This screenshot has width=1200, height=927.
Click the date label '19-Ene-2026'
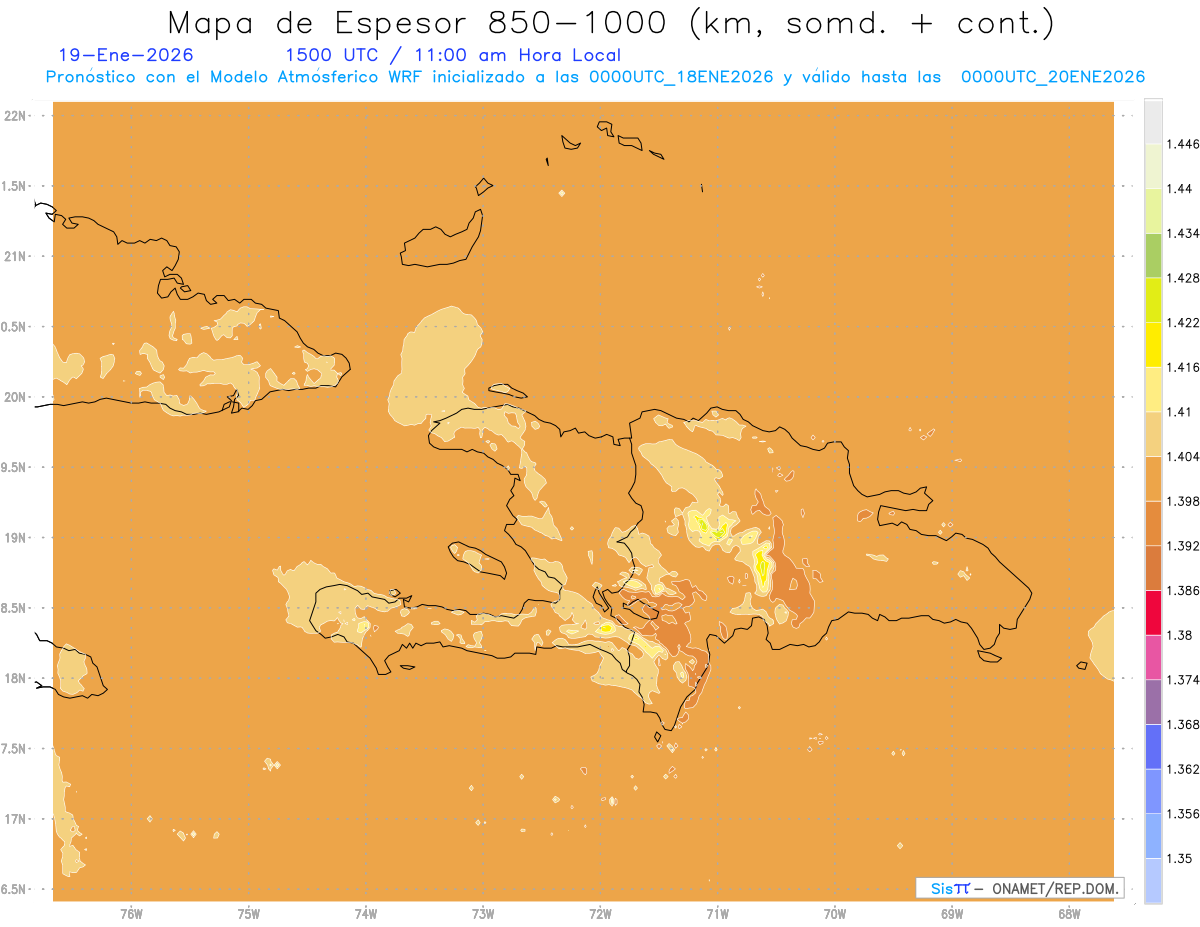click(126, 55)
